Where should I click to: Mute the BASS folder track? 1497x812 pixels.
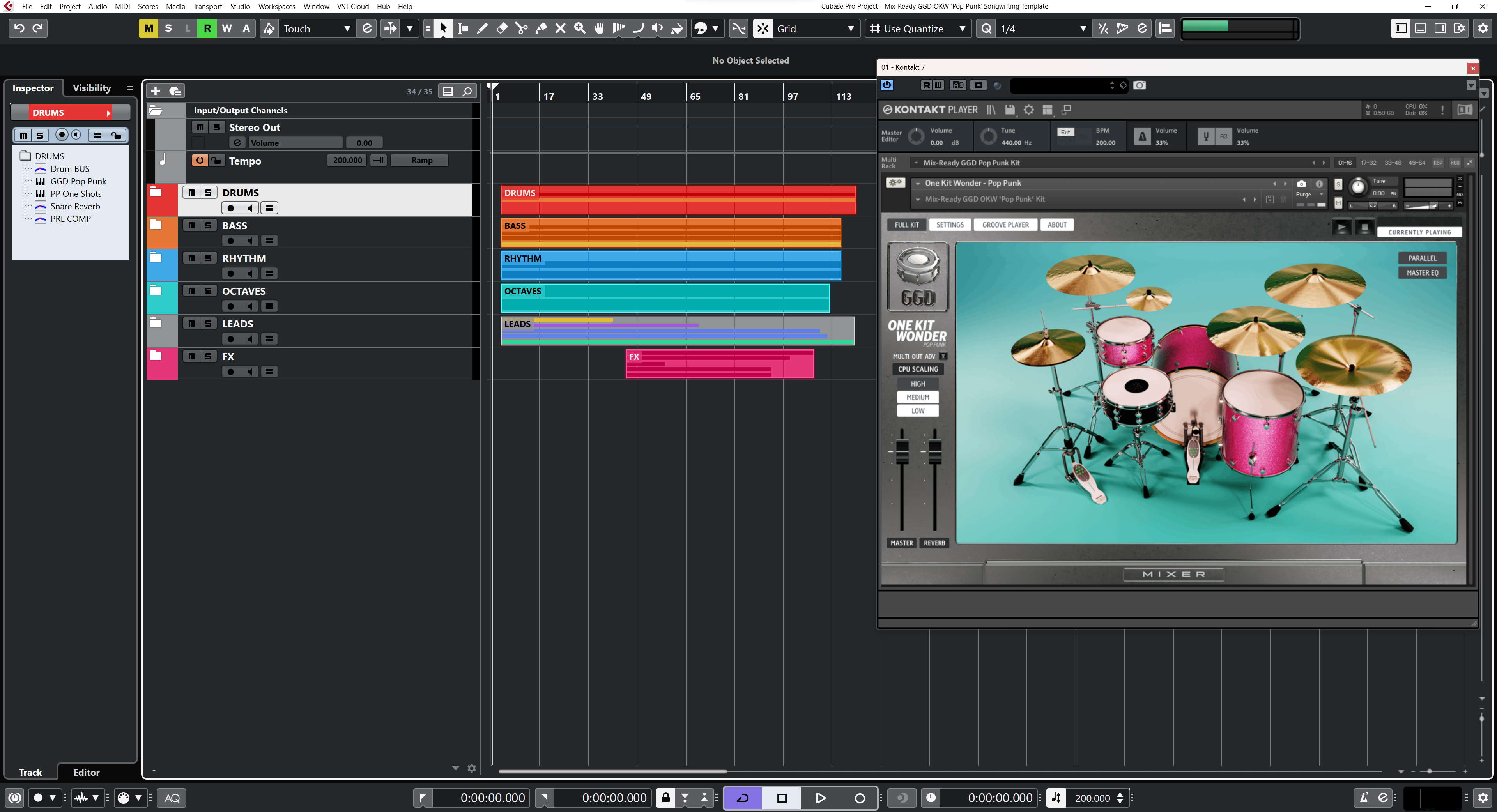(x=191, y=226)
